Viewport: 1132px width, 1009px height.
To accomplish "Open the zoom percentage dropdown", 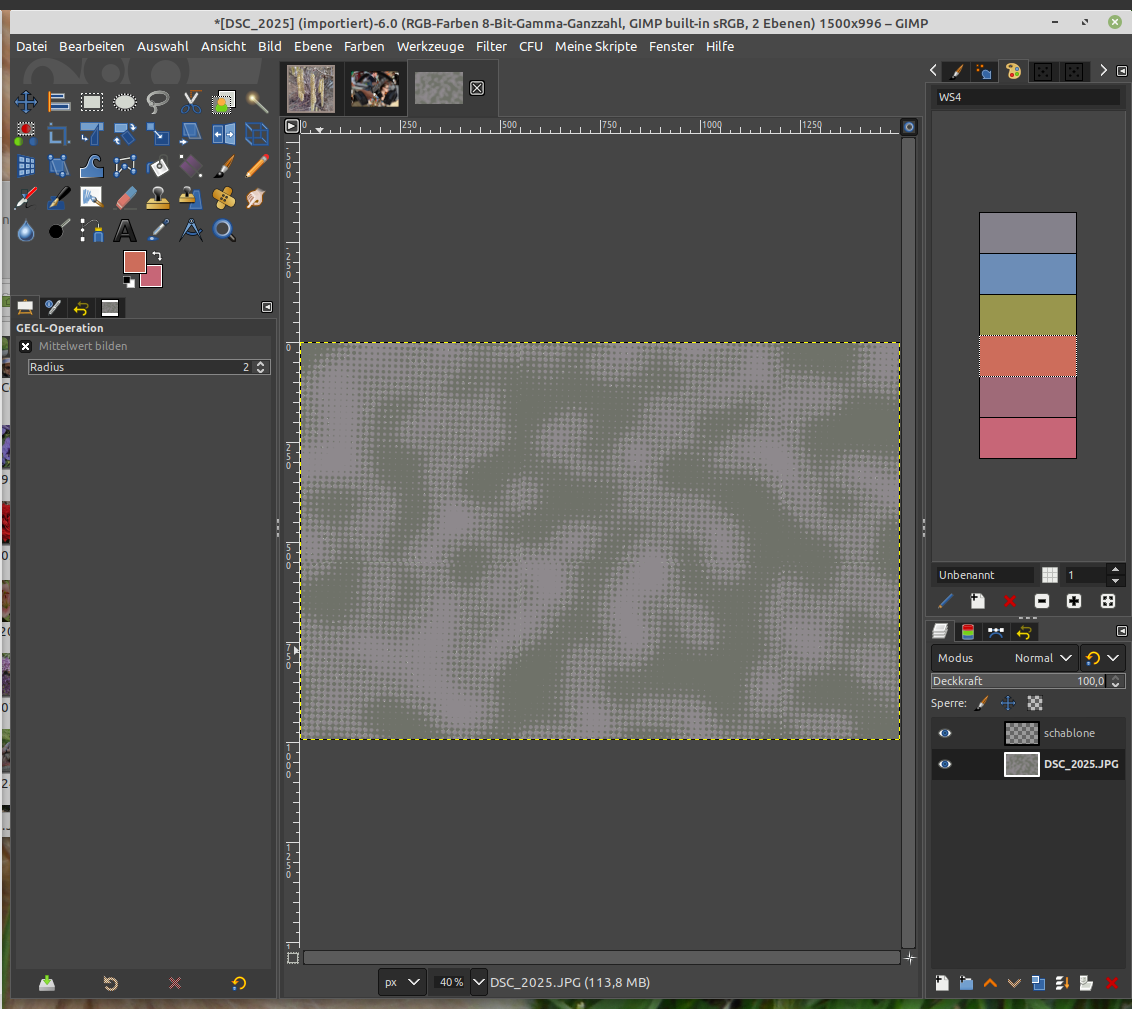I will pyautogui.click(x=478, y=982).
